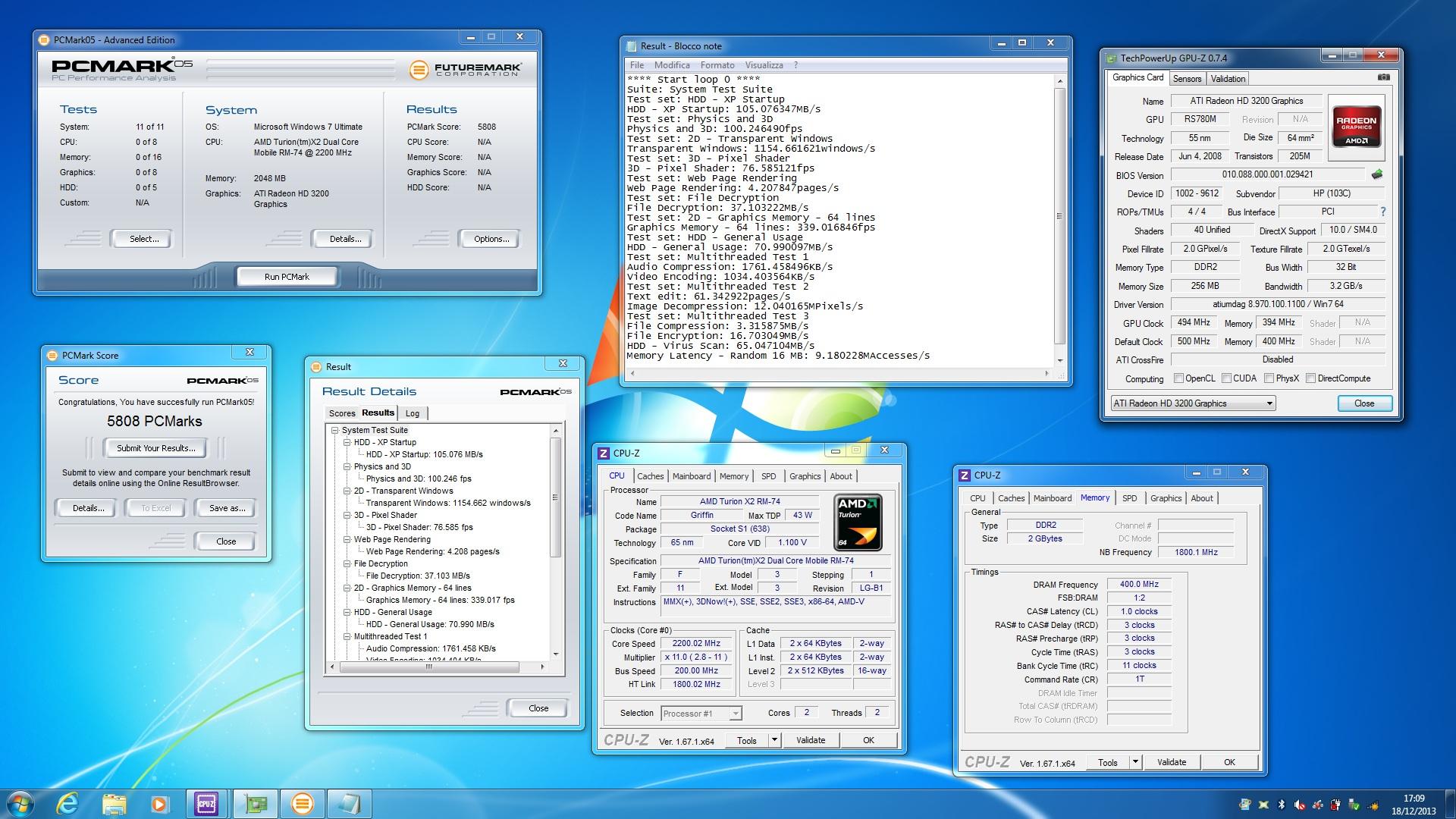
Task: Open the SPD tab in CPU-Z Memory window
Action: [1129, 498]
